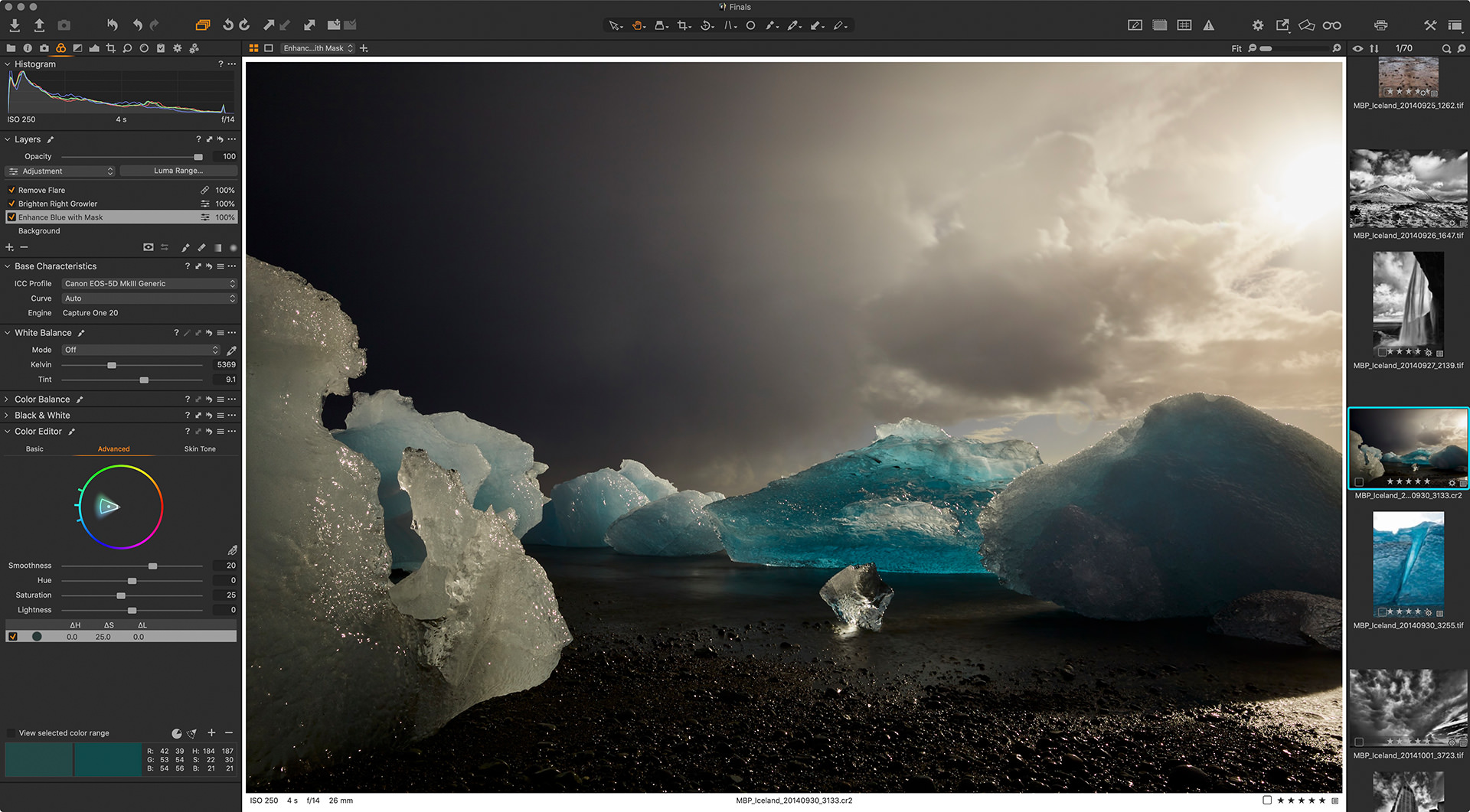
Task: Disable the Remove Flare layer checkbox
Action: pyautogui.click(x=11, y=191)
